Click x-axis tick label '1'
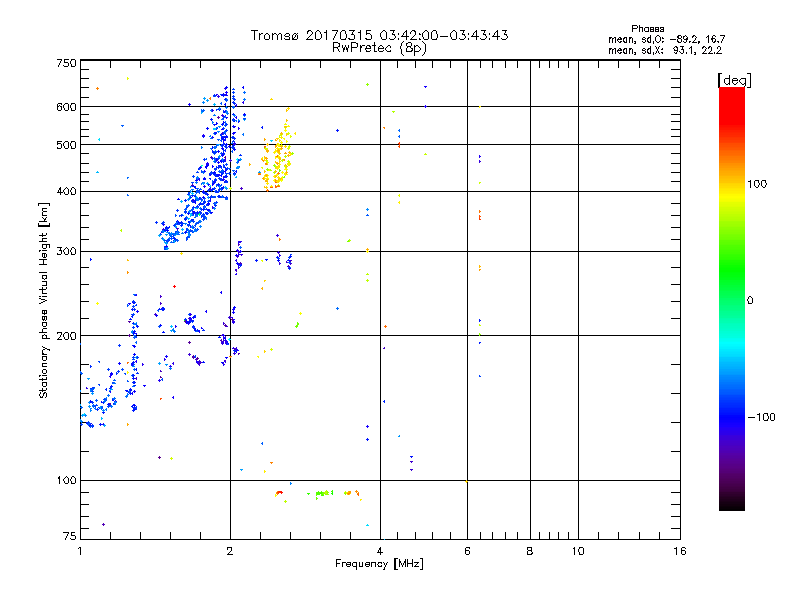This screenshot has height=600, width=800. 80,551
